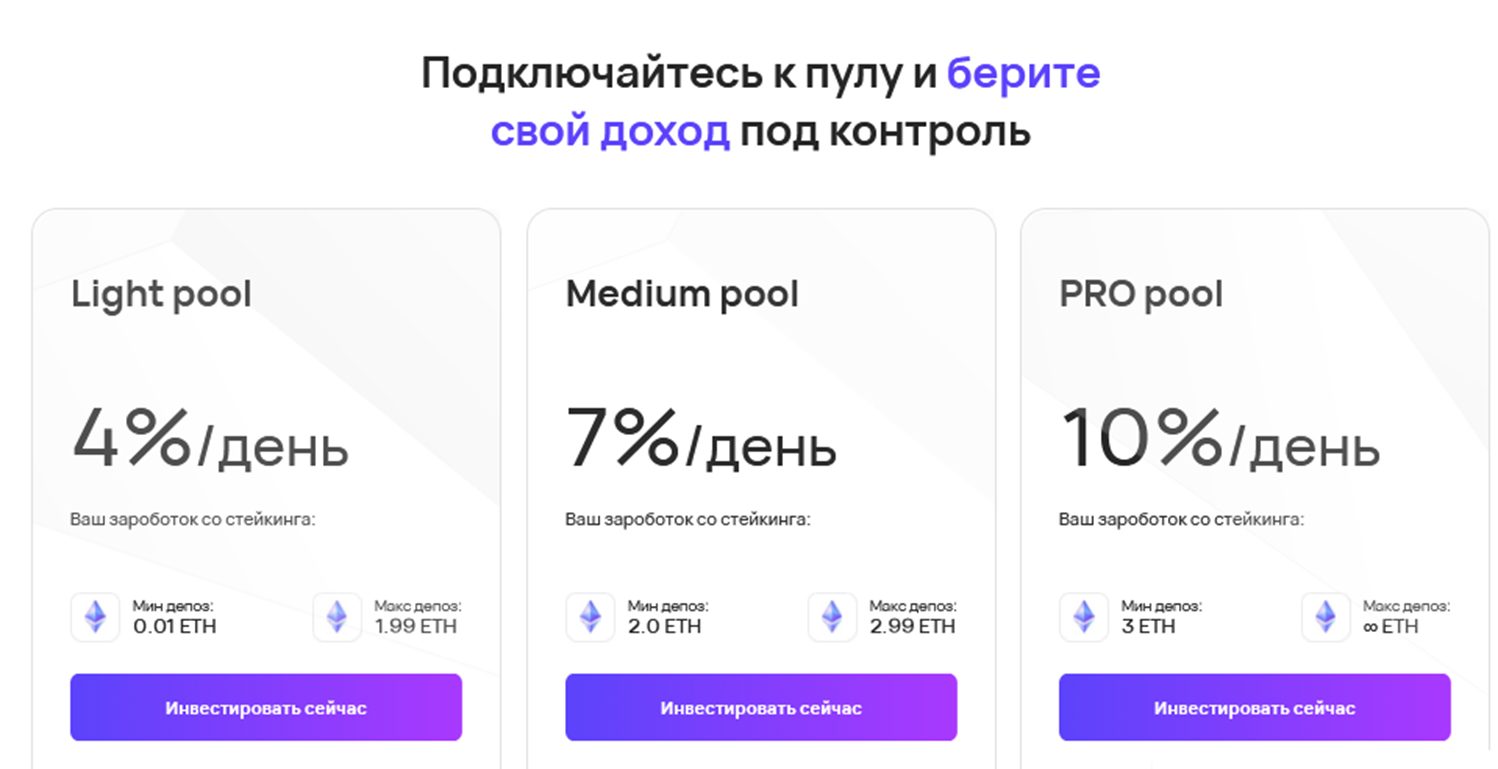
Task: Click the Ethereum icon beside Light pool minimum deposit
Action: 95,617
